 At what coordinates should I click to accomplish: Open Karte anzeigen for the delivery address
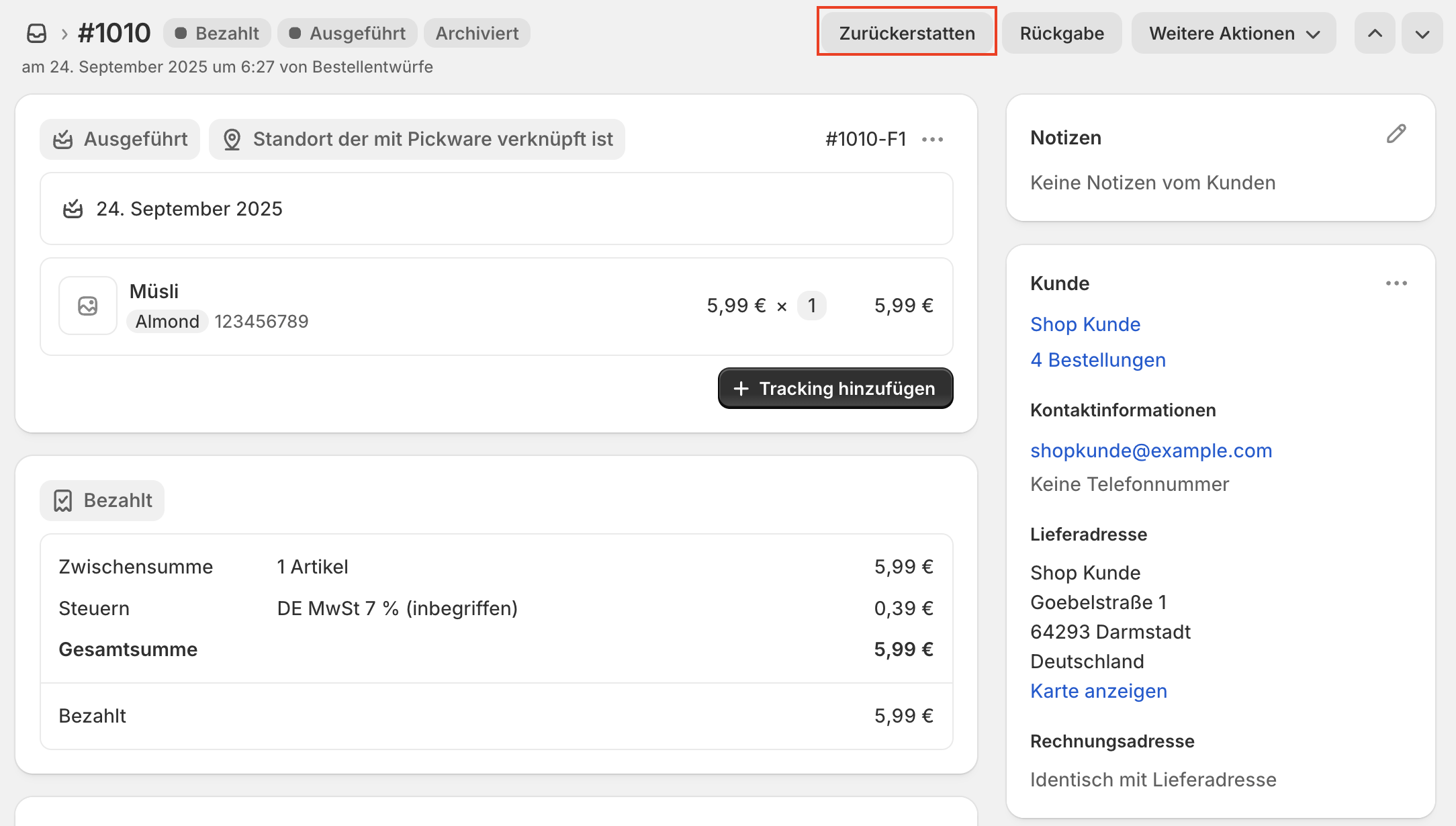coord(1099,690)
